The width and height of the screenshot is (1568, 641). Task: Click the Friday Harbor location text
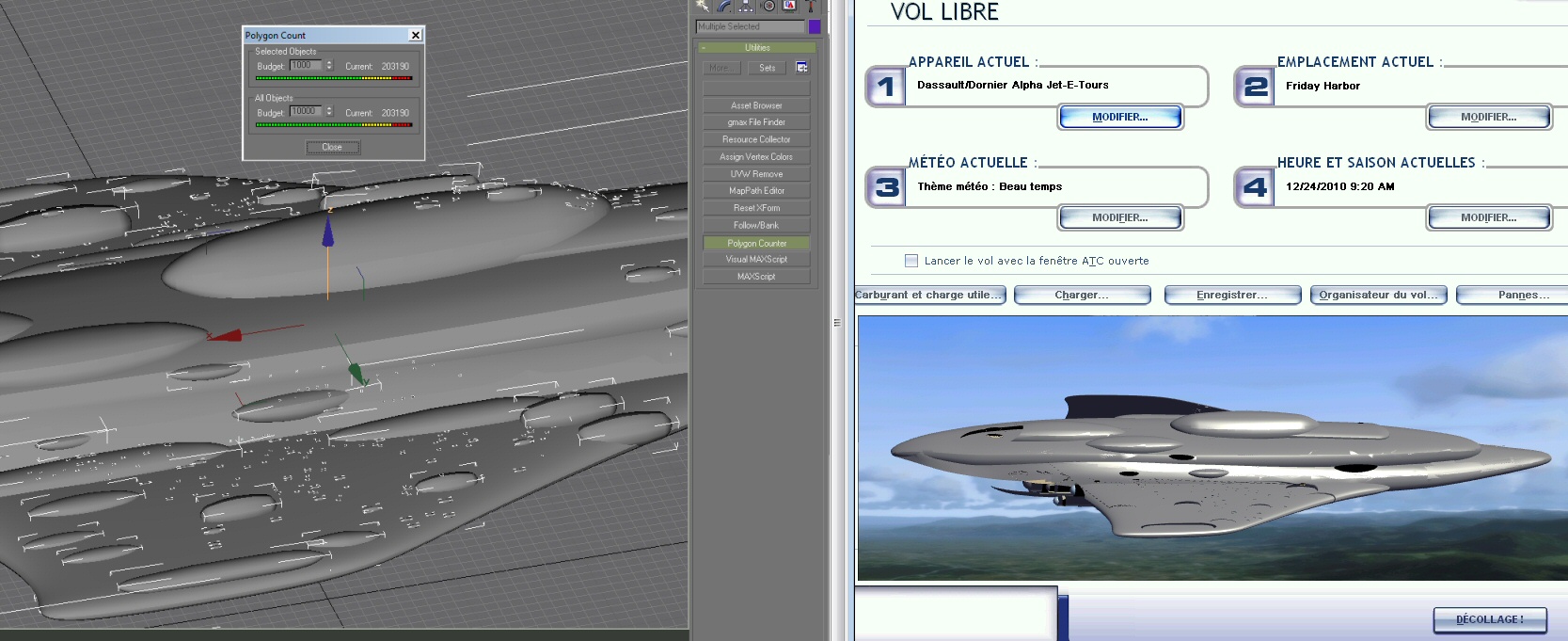1323,86
